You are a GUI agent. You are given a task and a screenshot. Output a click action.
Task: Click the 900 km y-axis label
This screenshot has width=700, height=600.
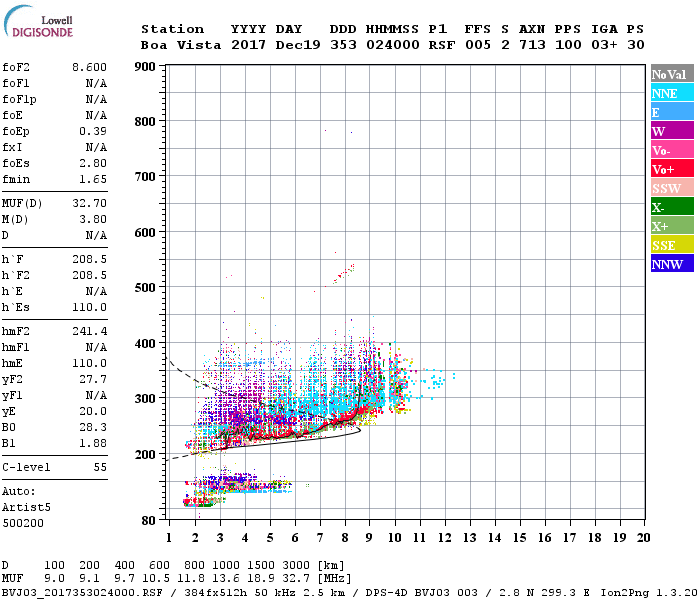pos(145,67)
